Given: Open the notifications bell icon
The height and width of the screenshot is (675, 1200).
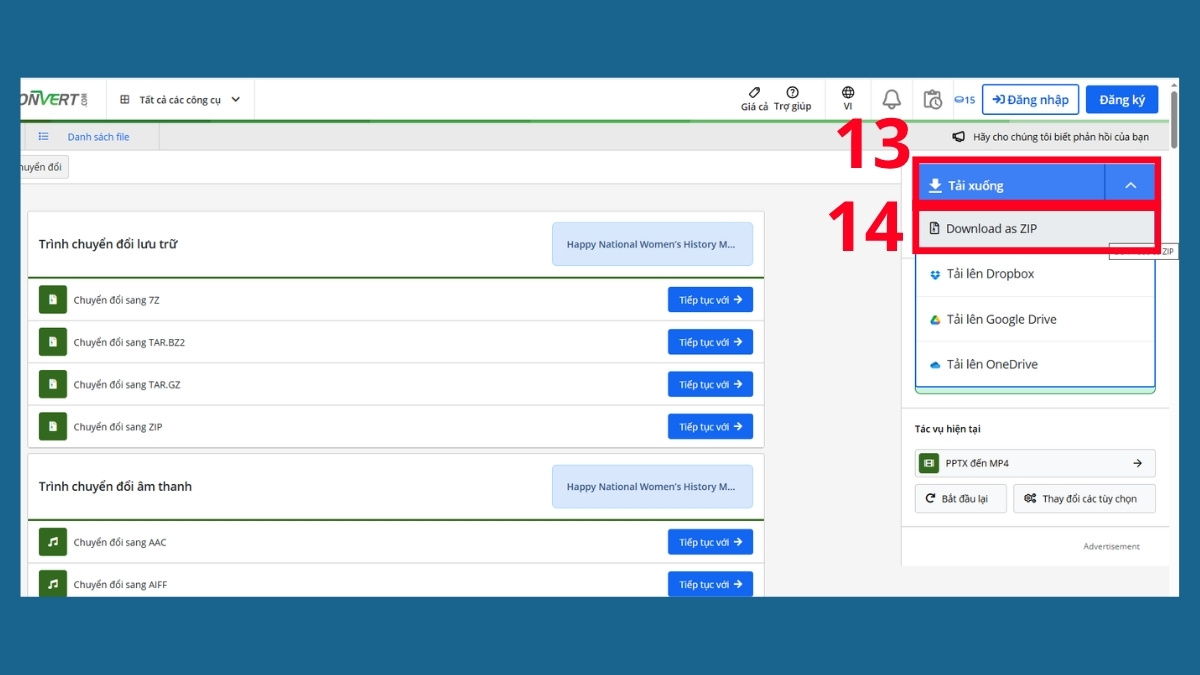Looking at the screenshot, I should tap(891, 99).
